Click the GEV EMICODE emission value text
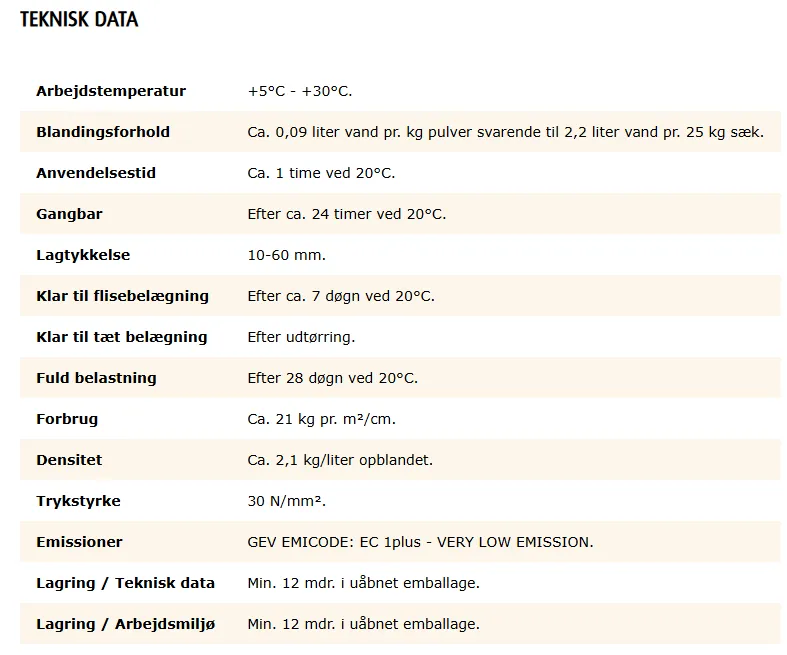787x655 pixels. 420,542
